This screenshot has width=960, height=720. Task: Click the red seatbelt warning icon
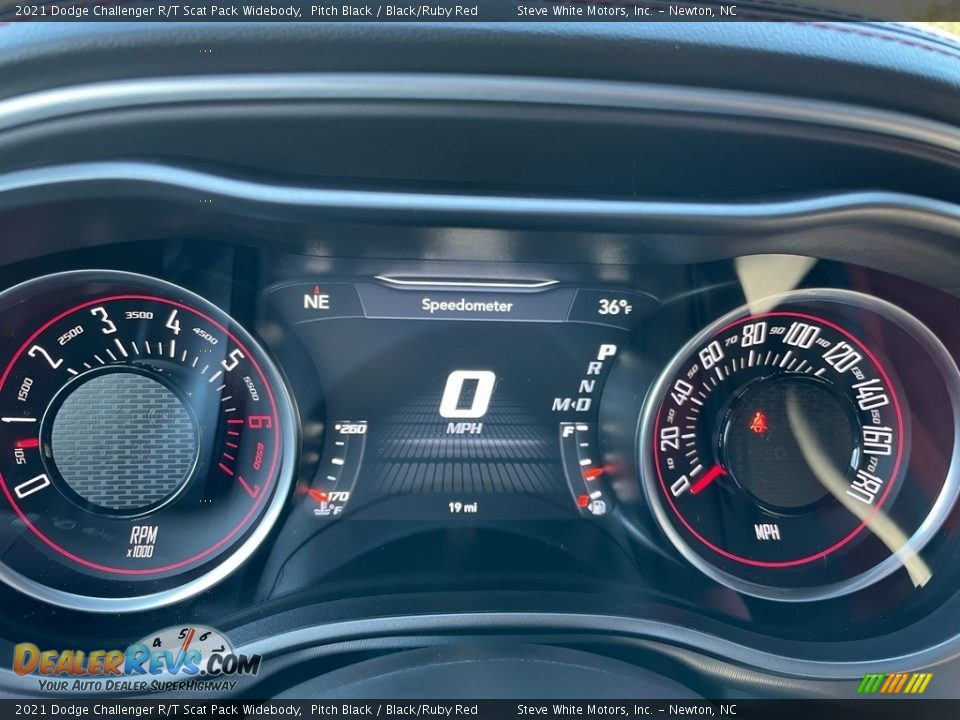pyautogui.click(x=759, y=422)
